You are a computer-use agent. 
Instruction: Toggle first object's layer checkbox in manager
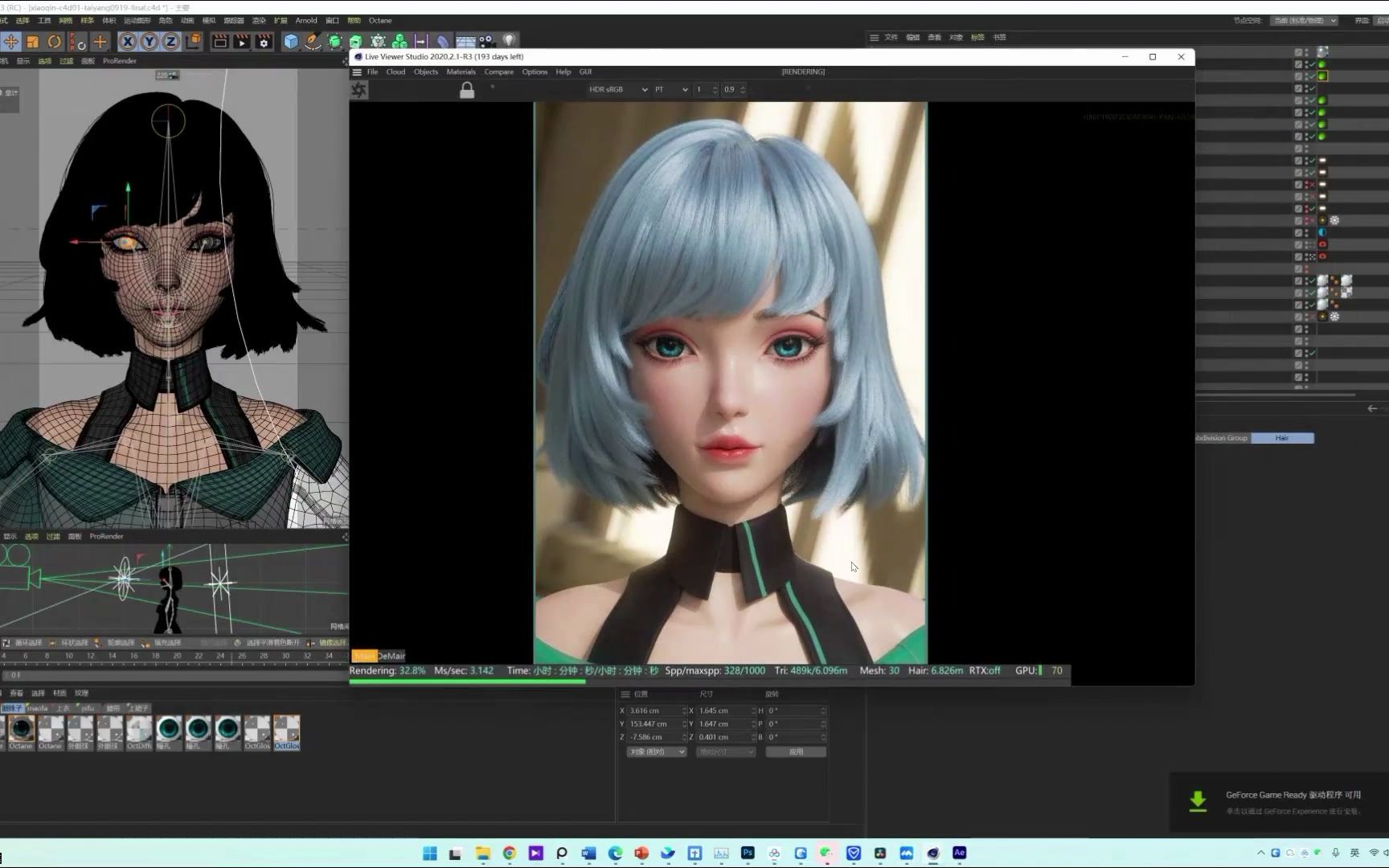click(x=1298, y=52)
